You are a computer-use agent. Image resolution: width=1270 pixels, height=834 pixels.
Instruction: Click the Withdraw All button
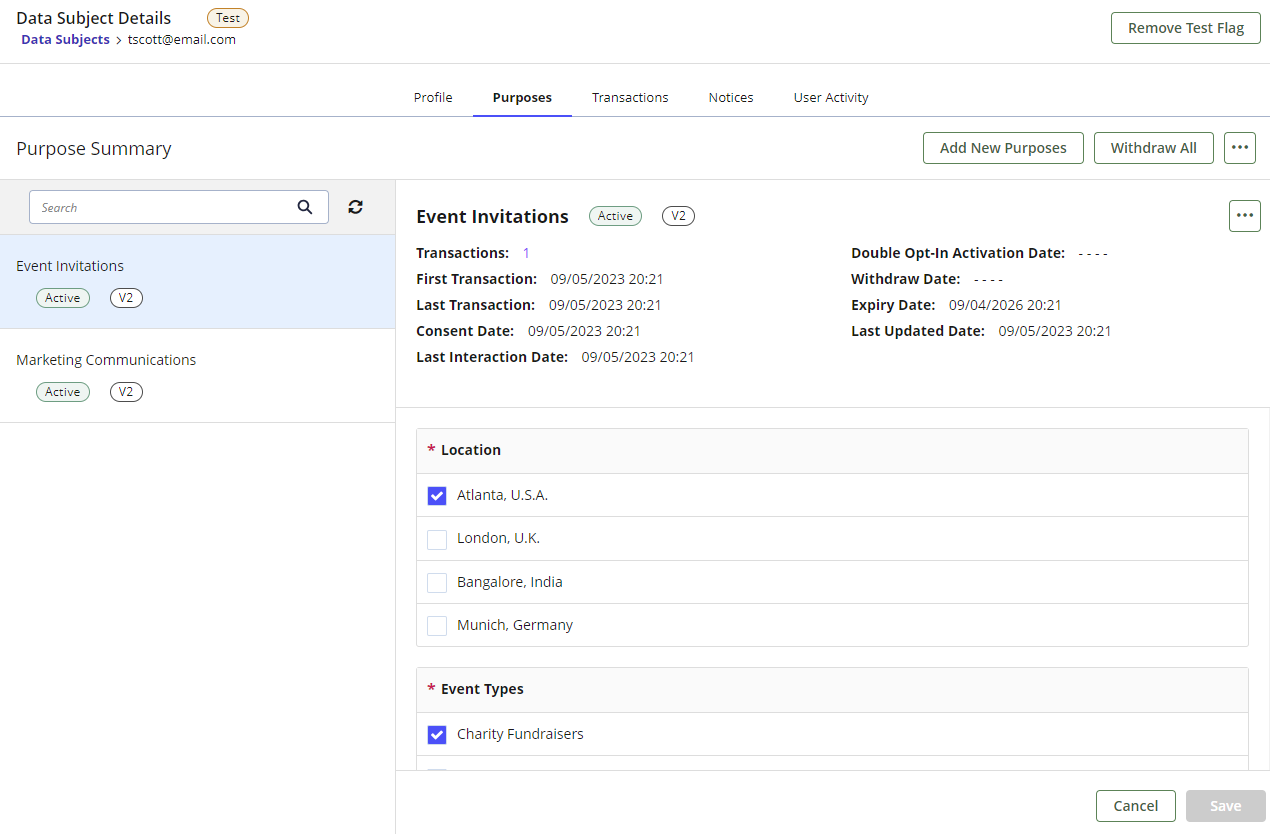click(x=1154, y=147)
